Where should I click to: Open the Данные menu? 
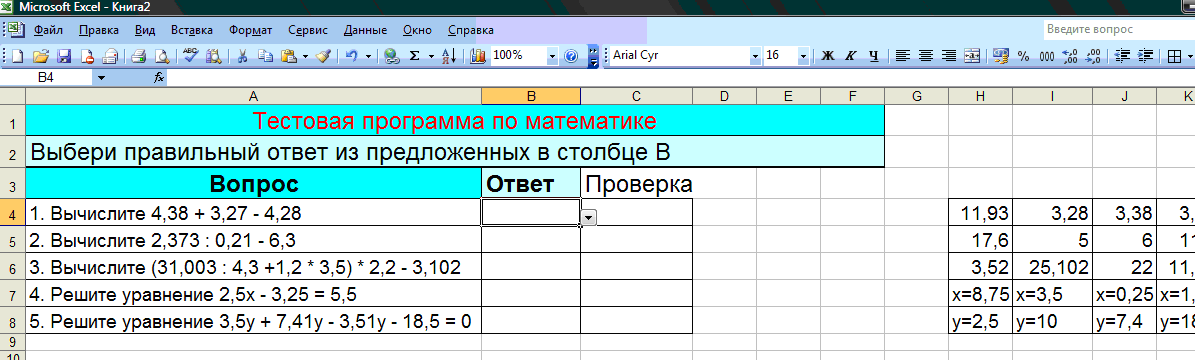365,31
